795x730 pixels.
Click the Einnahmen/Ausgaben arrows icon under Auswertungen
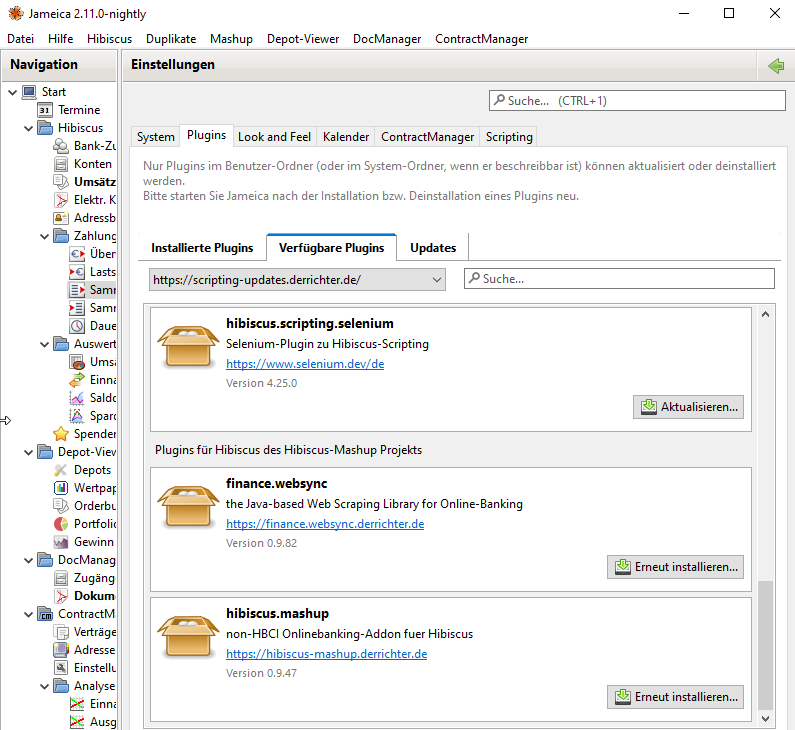pos(77,380)
